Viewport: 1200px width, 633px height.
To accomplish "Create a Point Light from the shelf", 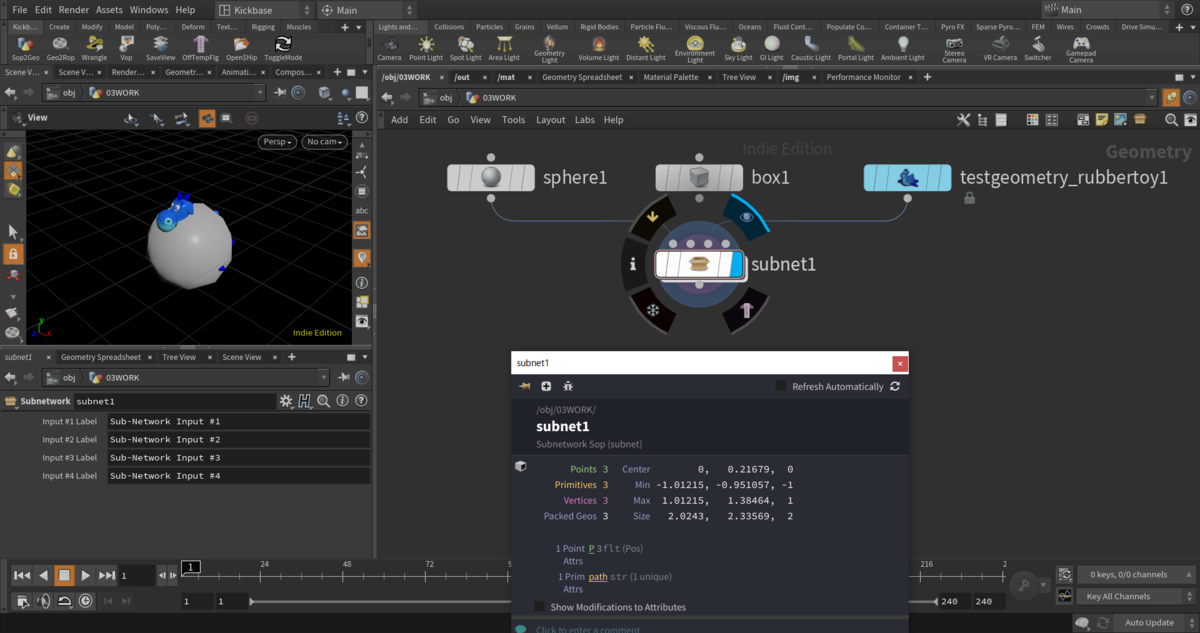I will 427,48.
